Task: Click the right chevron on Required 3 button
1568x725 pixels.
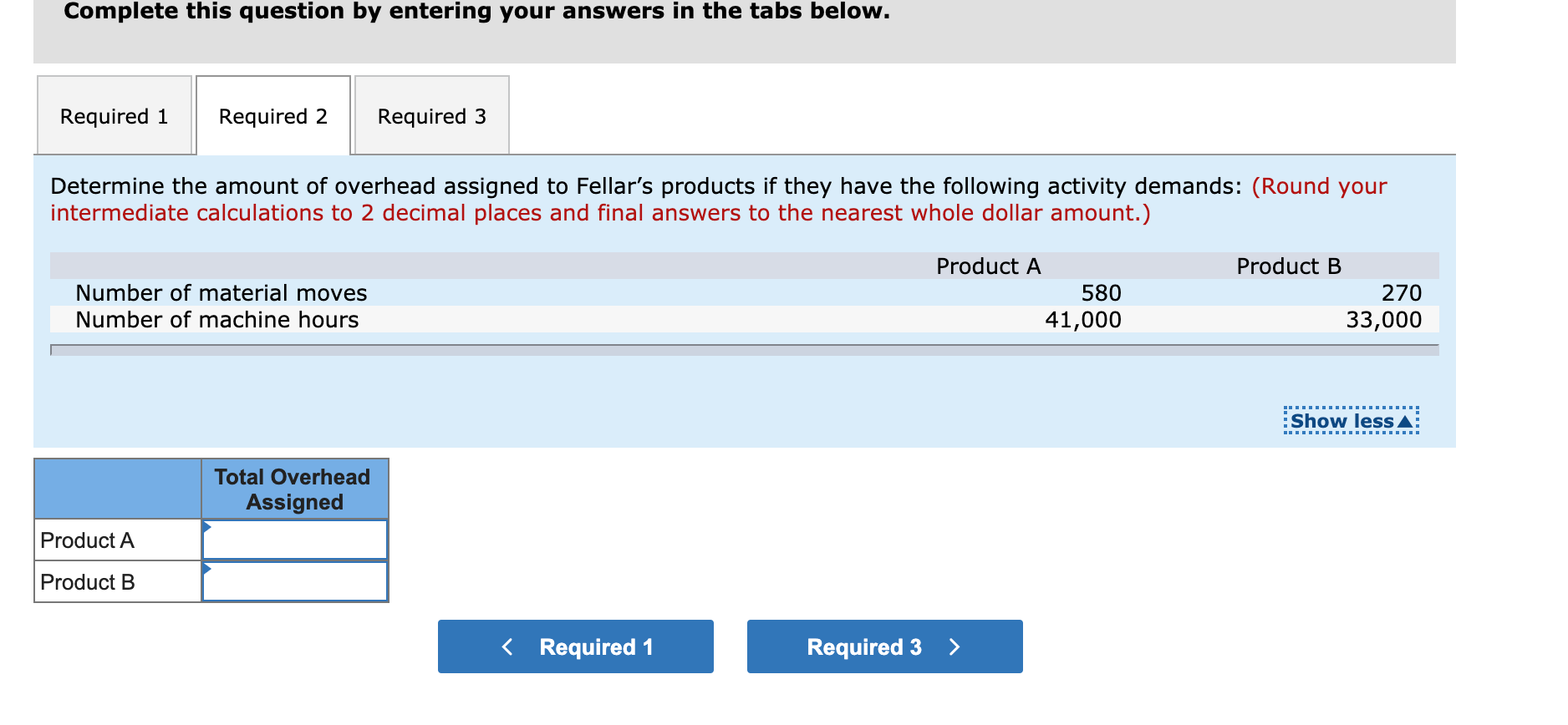Action: 955,646
